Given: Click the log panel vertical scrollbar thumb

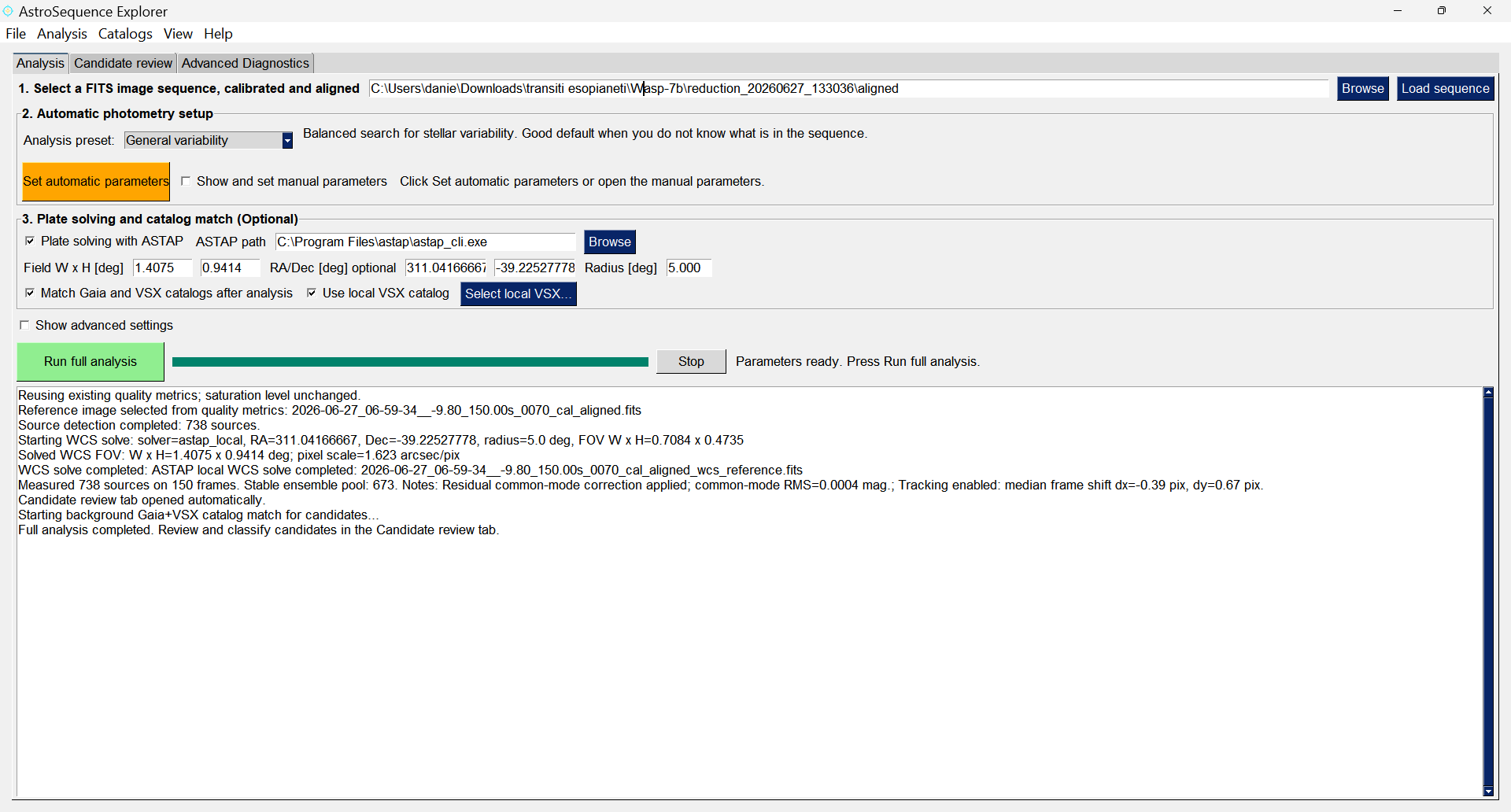Looking at the screenshot, I should coord(1488,592).
